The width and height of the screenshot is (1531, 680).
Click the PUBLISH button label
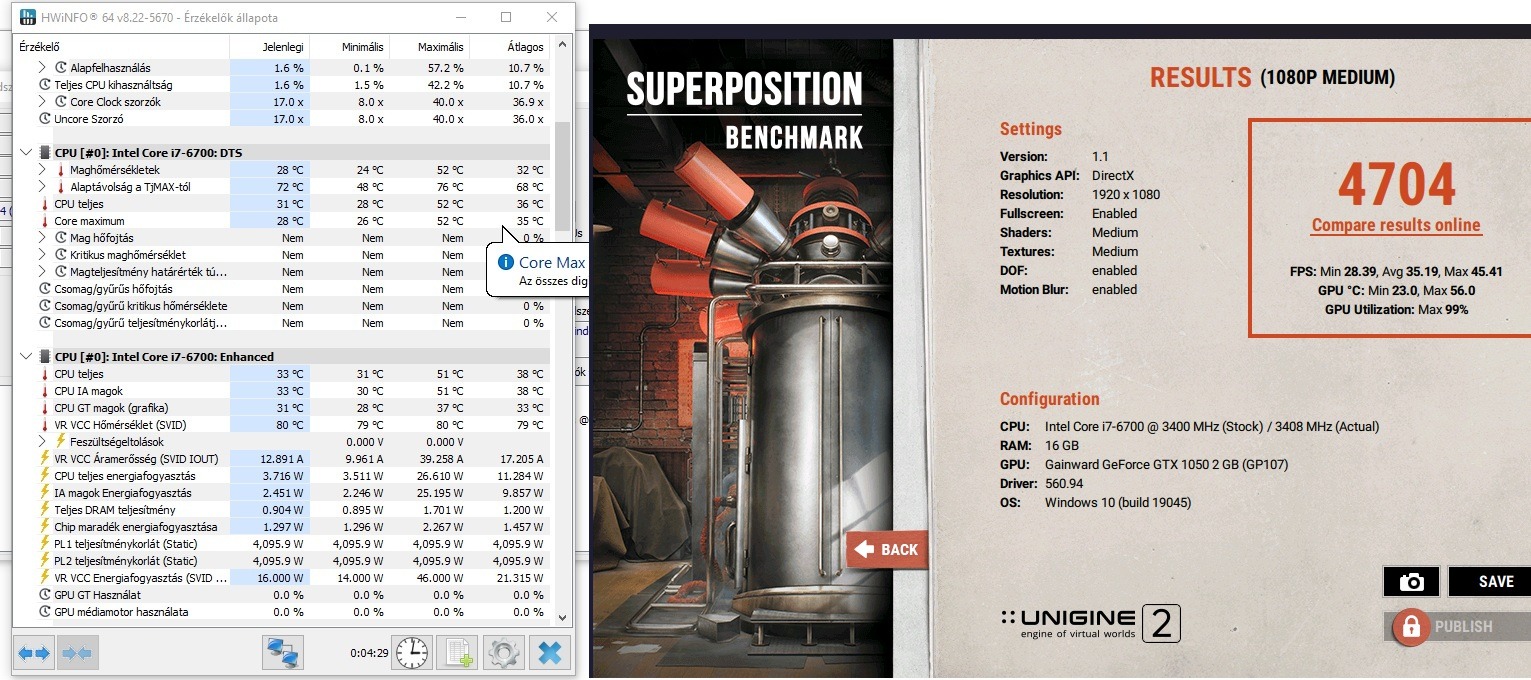1463,627
